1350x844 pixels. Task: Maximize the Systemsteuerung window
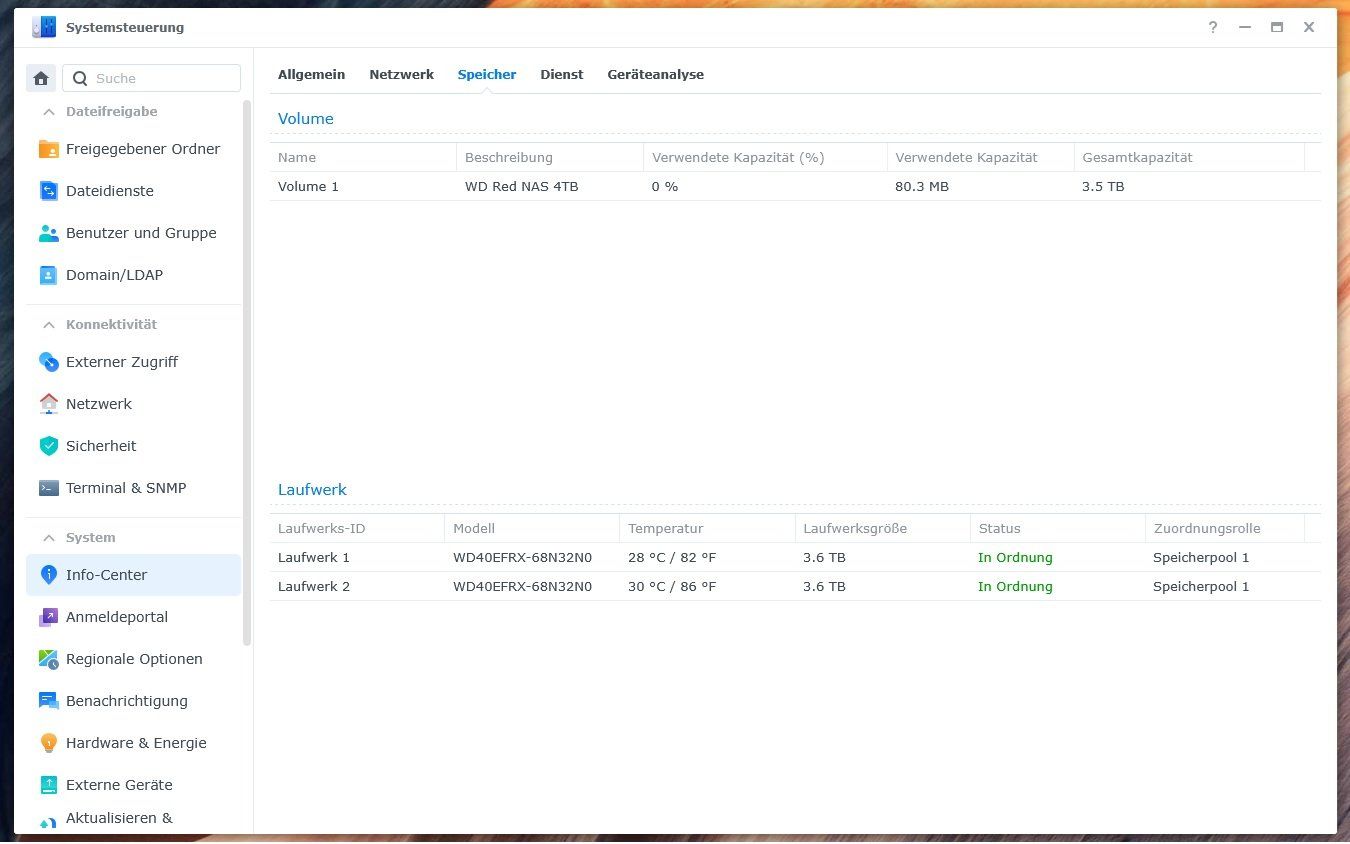tap(1277, 28)
